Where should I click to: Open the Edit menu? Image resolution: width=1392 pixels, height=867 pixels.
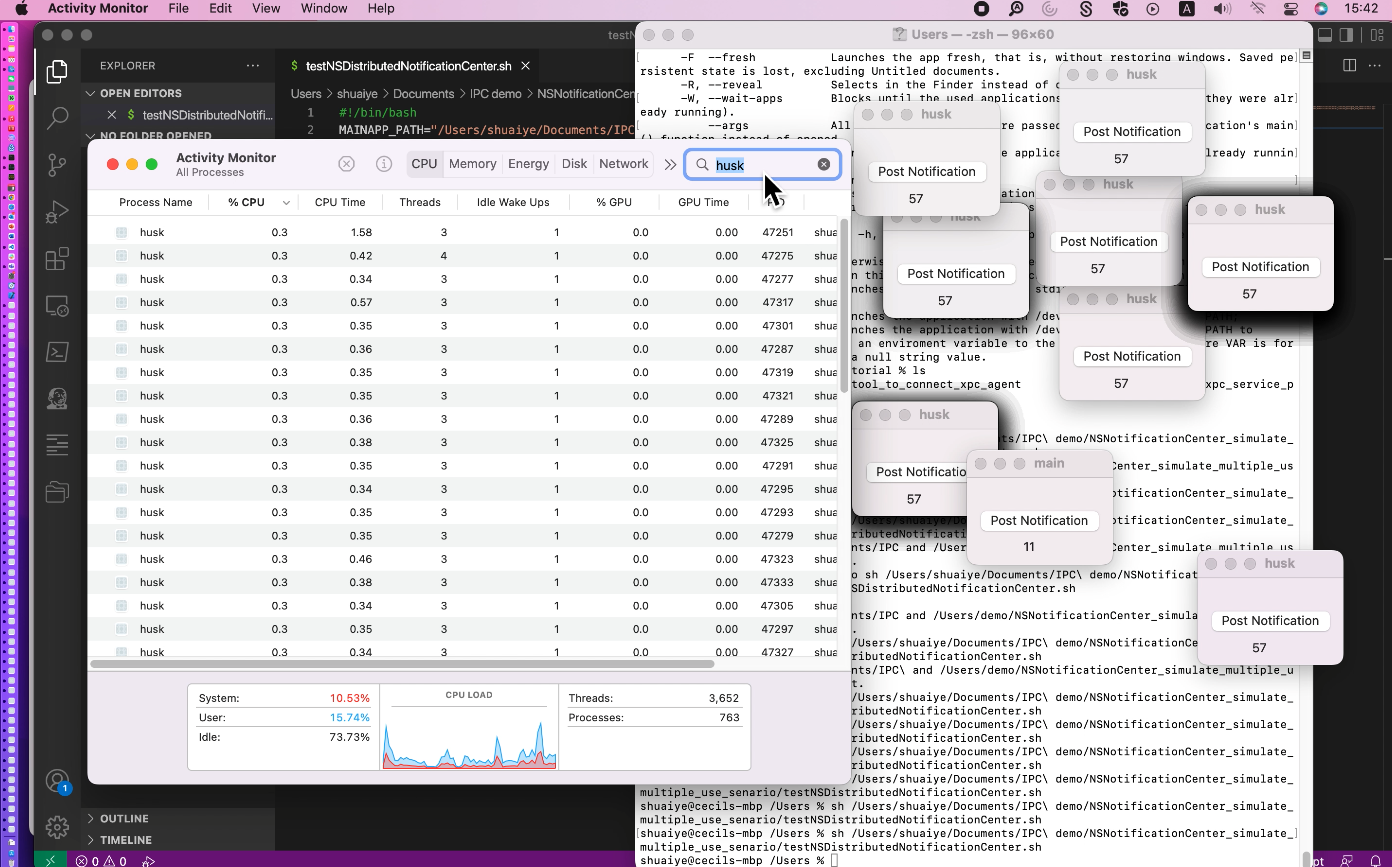click(220, 8)
